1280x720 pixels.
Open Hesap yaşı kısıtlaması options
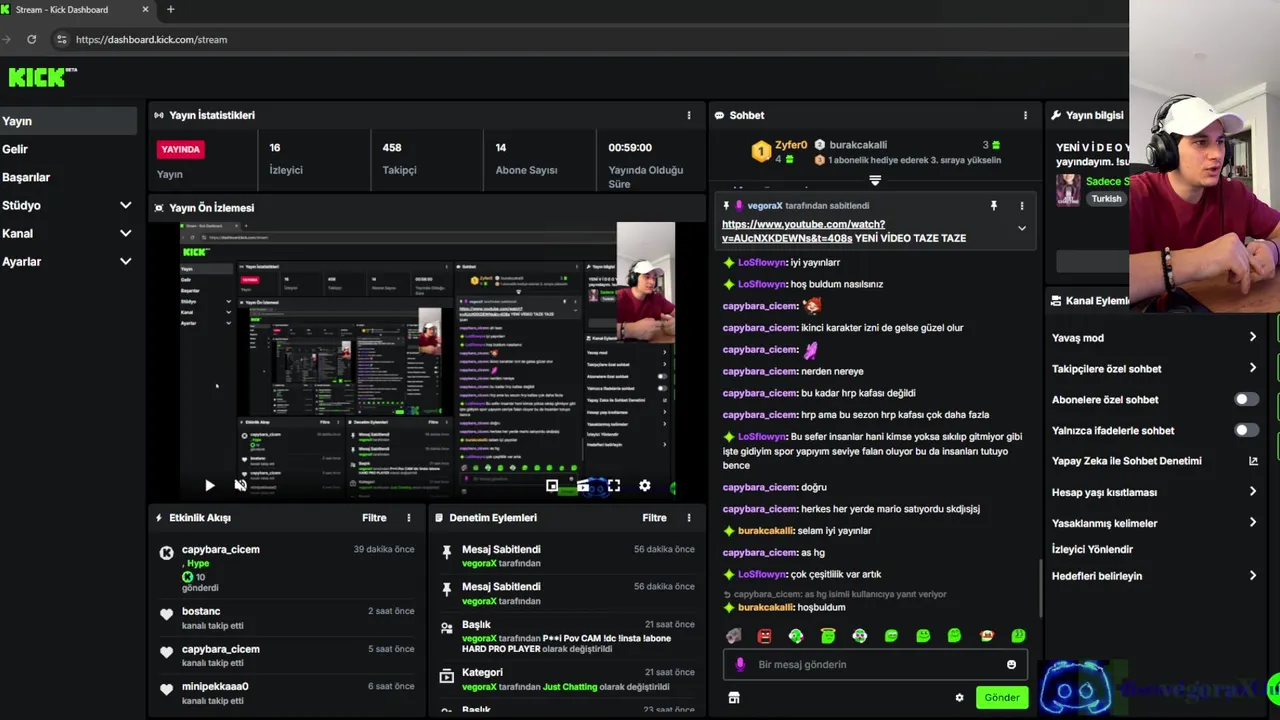(x=1154, y=492)
